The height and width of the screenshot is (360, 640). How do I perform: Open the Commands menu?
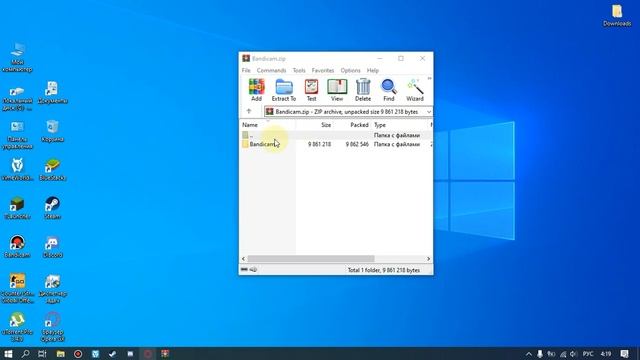[271, 70]
